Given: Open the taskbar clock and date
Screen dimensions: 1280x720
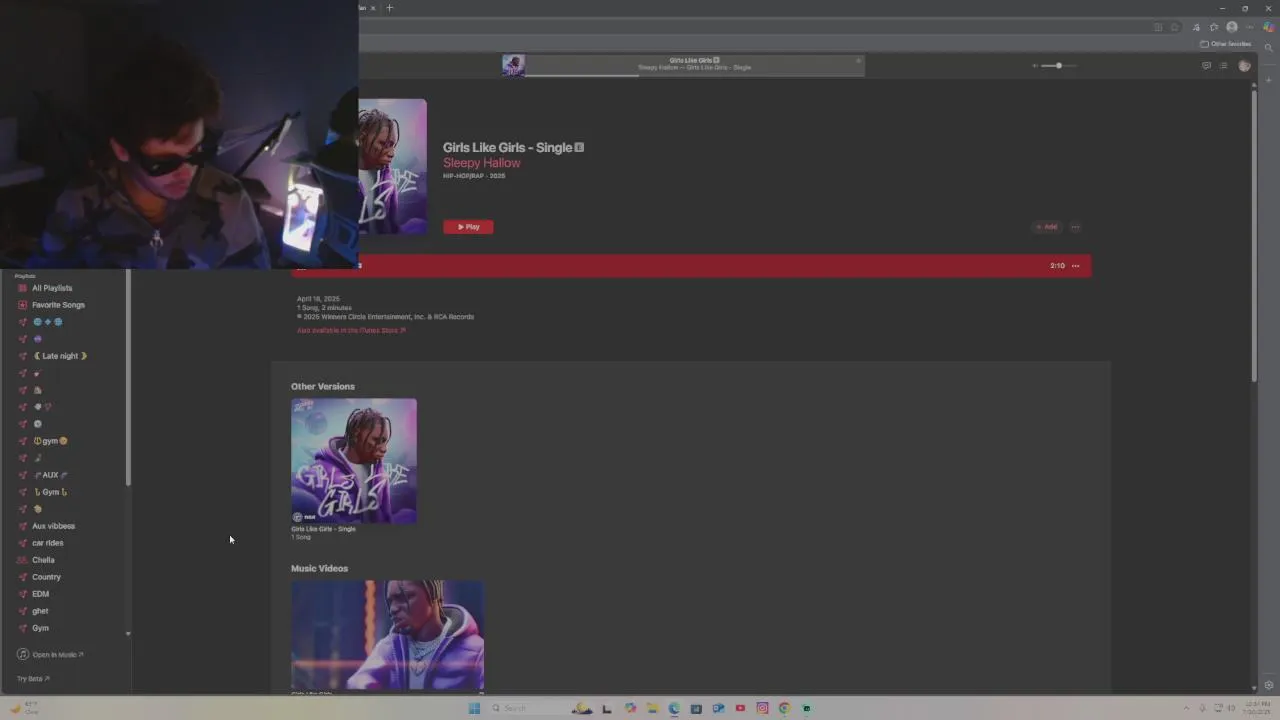Looking at the screenshot, I should click(x=1255, y=708).
